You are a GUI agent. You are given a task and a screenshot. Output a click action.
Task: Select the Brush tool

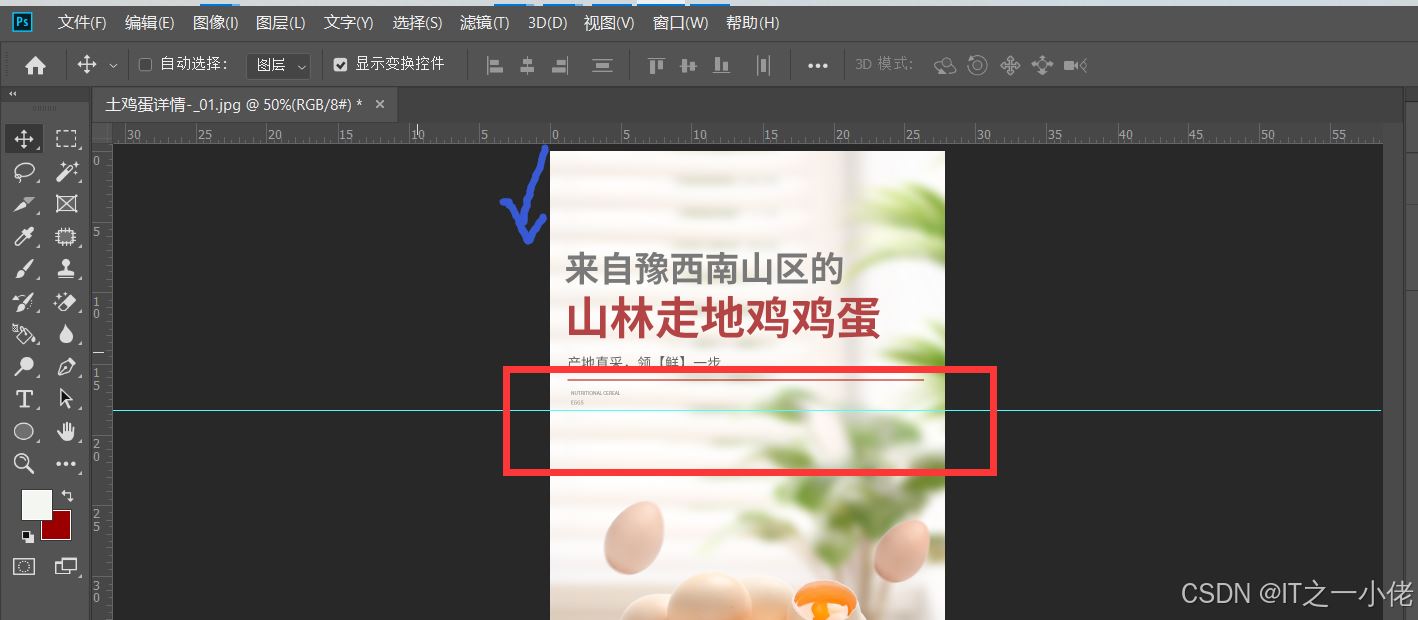pyautogui.click(x=24, y=269)
